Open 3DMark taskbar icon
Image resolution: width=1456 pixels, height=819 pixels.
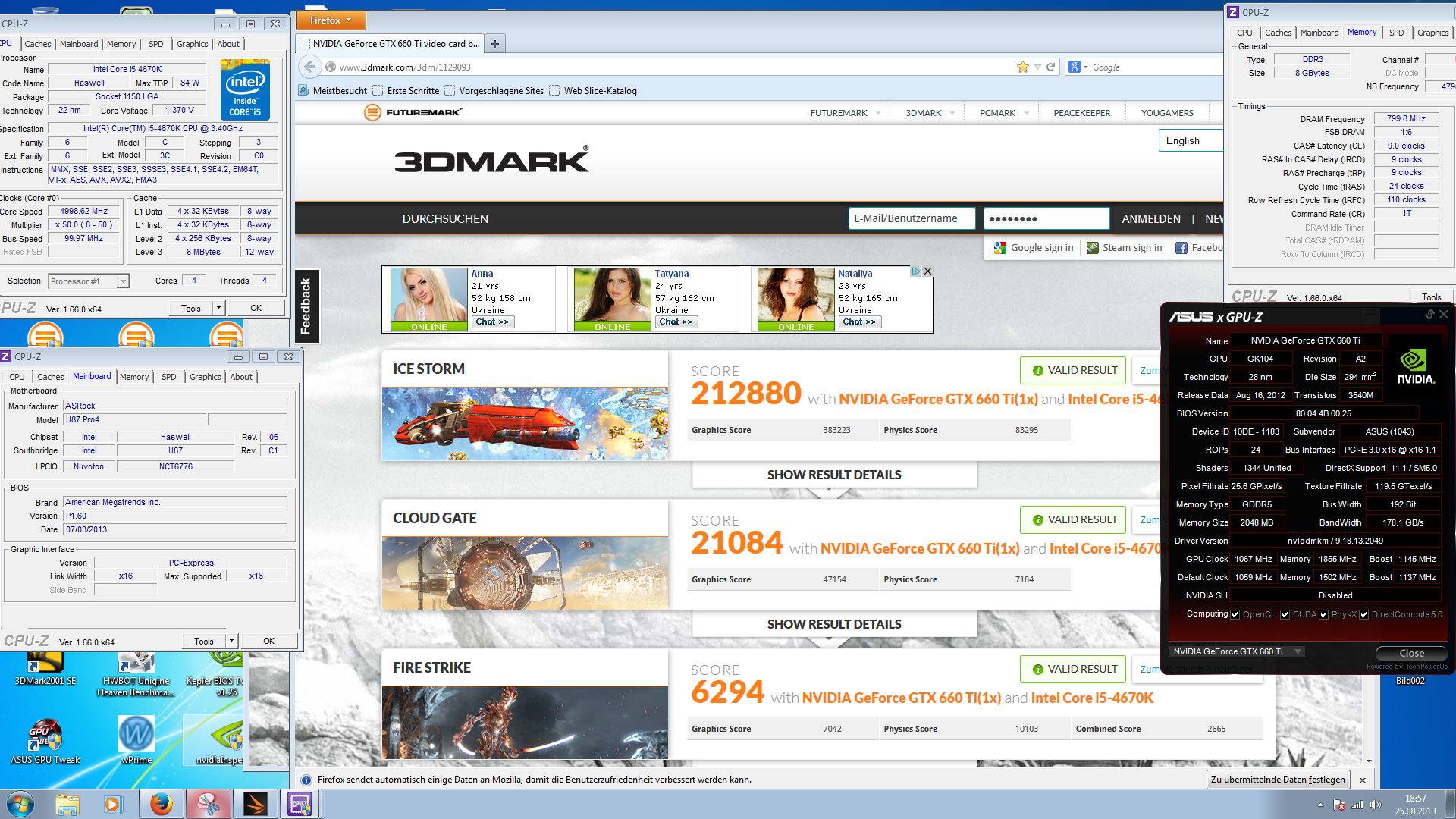click(x=255, y=804)
